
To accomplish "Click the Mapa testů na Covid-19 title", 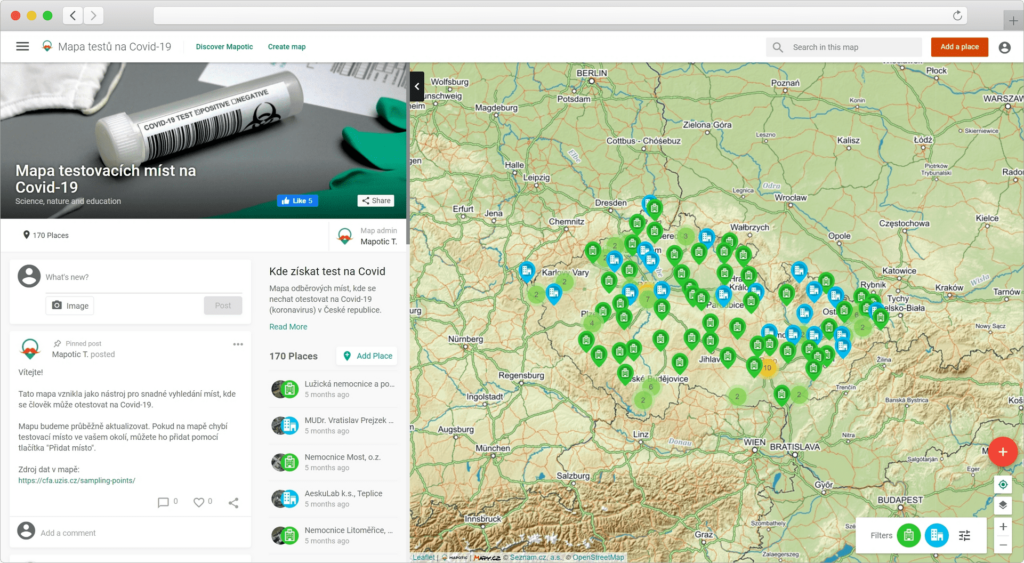I will 114,46.
